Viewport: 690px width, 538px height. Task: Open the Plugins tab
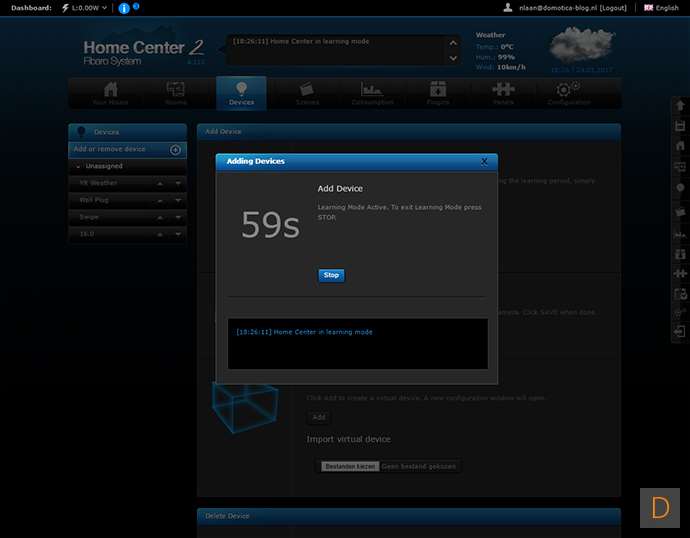pyautogui.click(x=438, y=94)
